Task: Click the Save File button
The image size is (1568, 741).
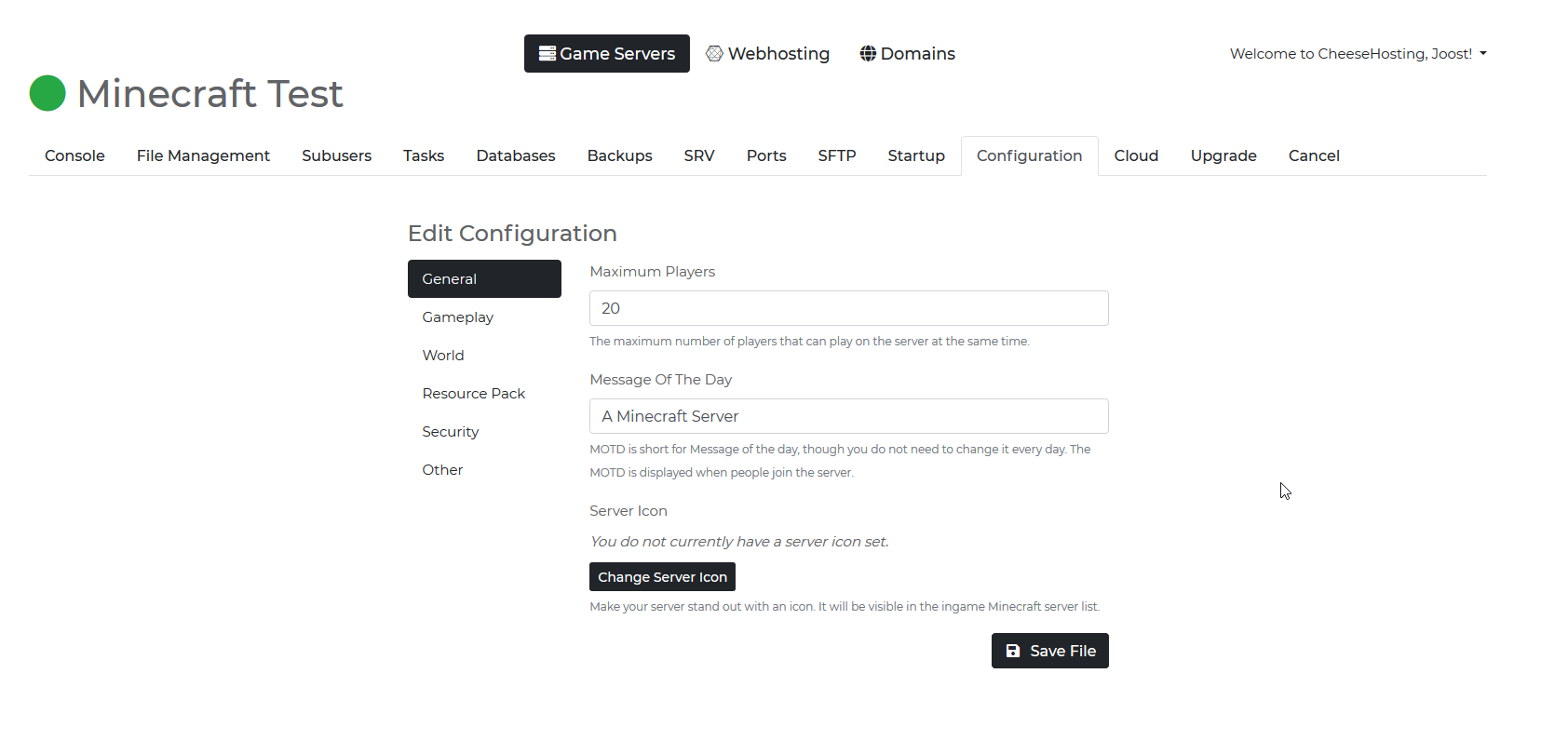Action: [1049, 651]
